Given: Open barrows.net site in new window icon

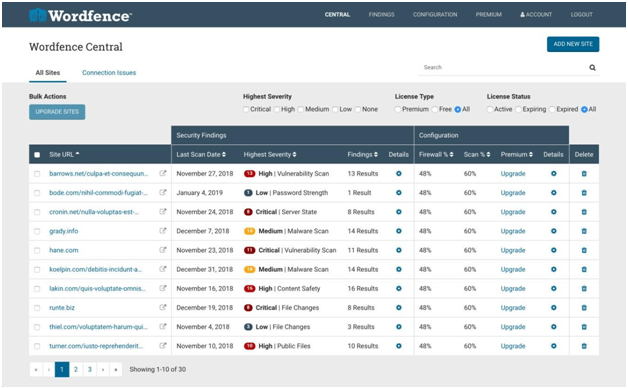Looking at the screenshot, I should click(163, 173).
